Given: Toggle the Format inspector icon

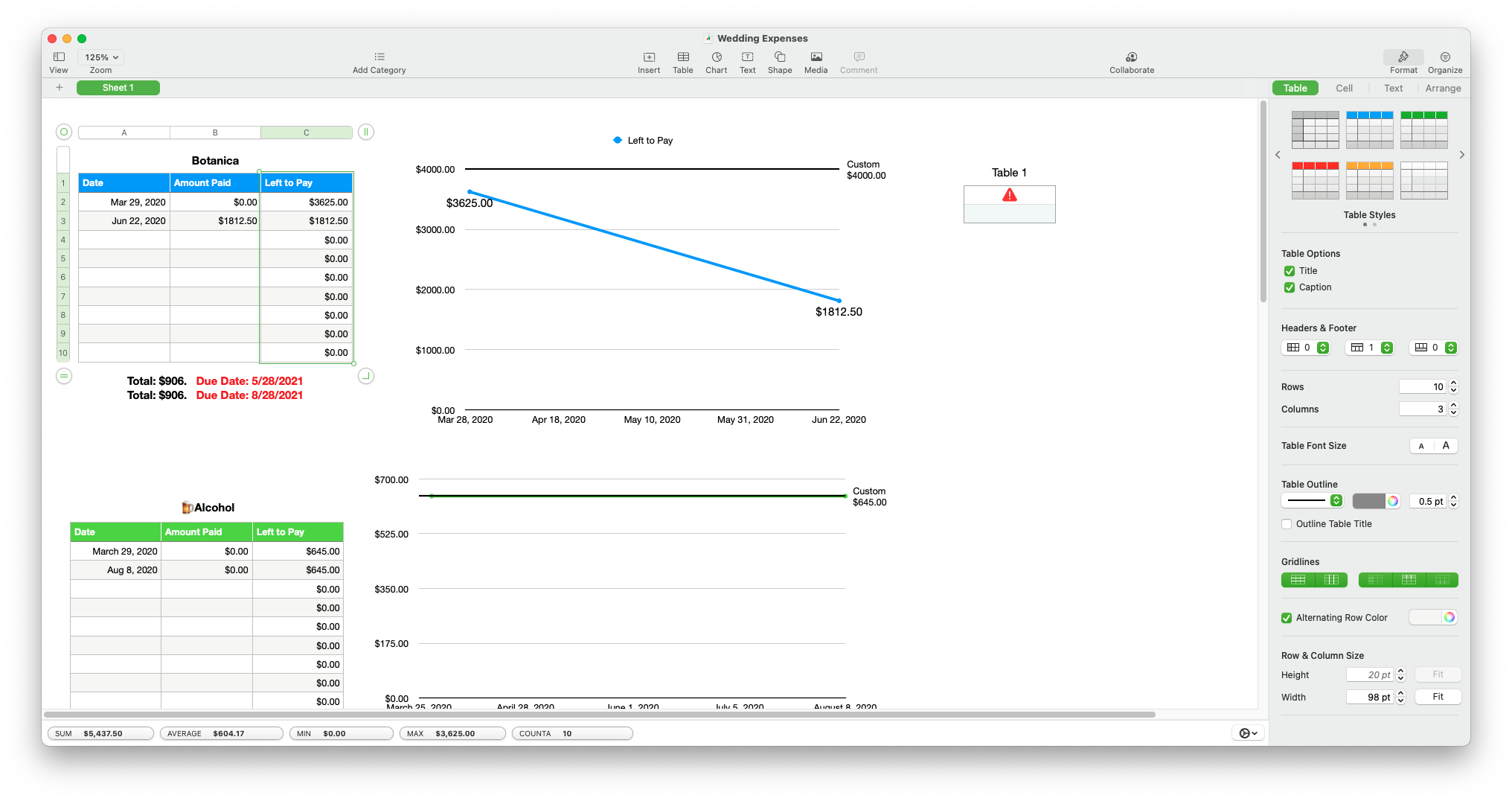Looking at the screenshot, I should pos(1403,57).
